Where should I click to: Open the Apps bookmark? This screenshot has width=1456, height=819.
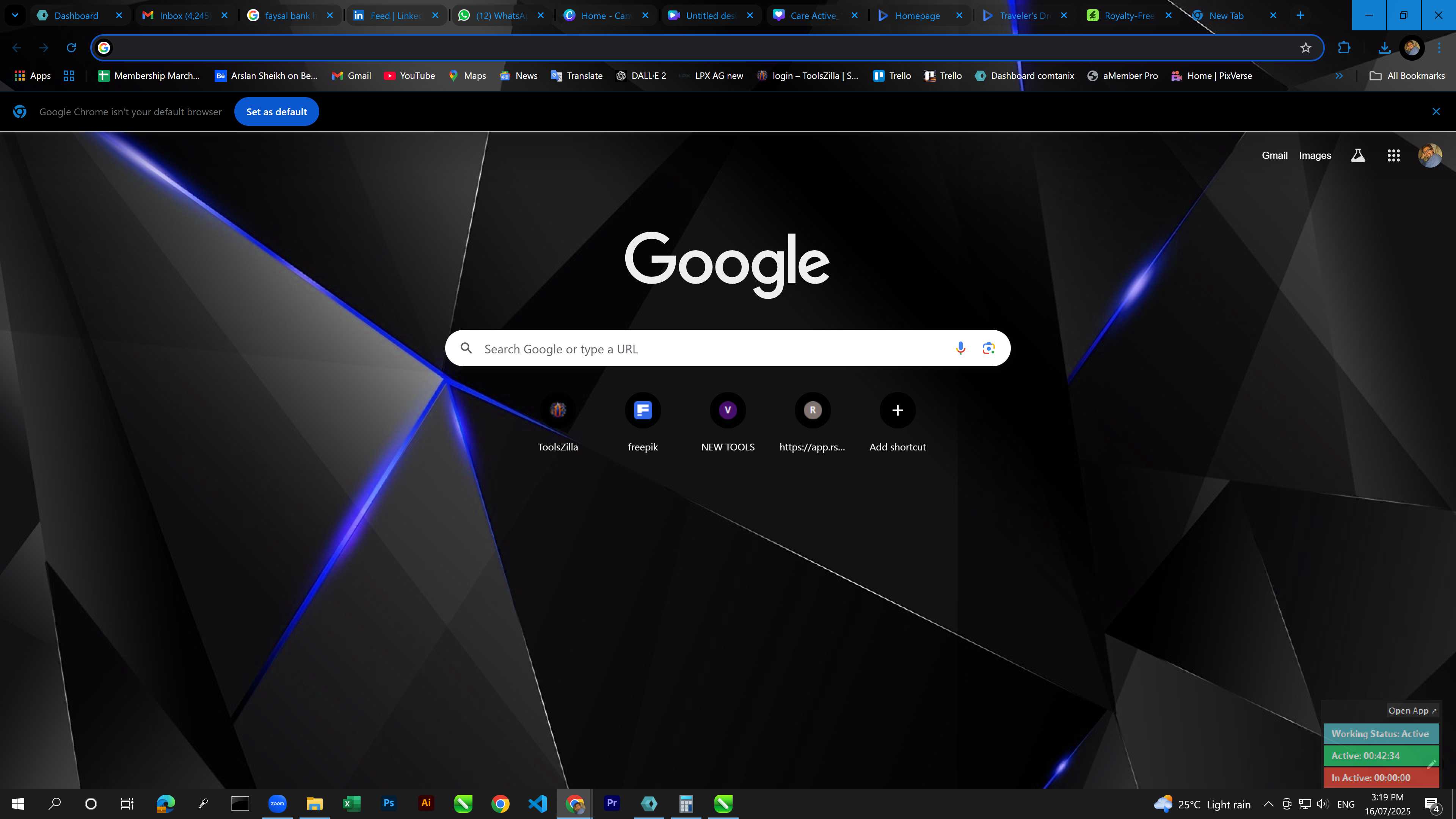(32, 76)
